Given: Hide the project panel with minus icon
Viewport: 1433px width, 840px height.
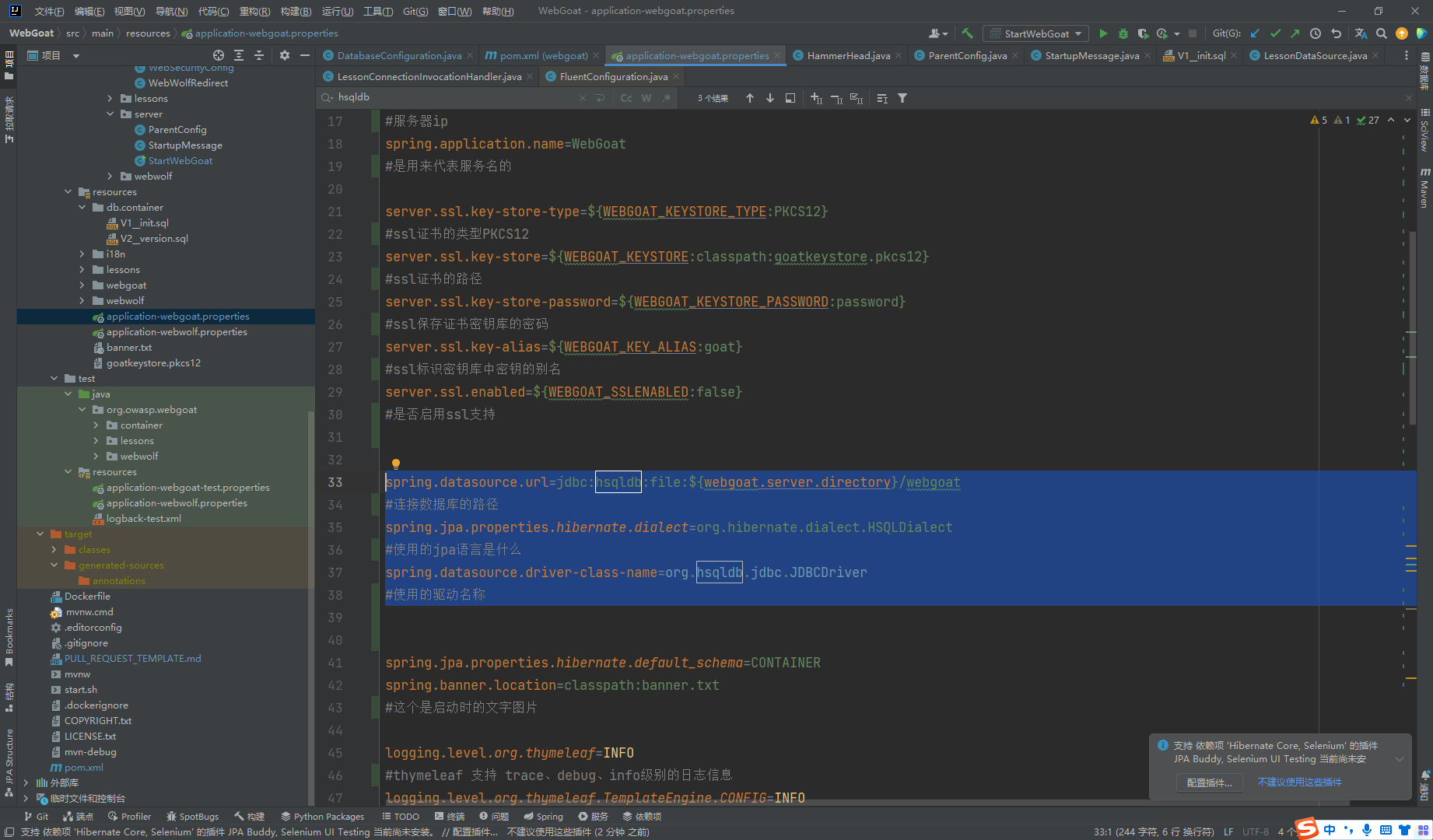Looking at the screenshot, I should (304, 55).
